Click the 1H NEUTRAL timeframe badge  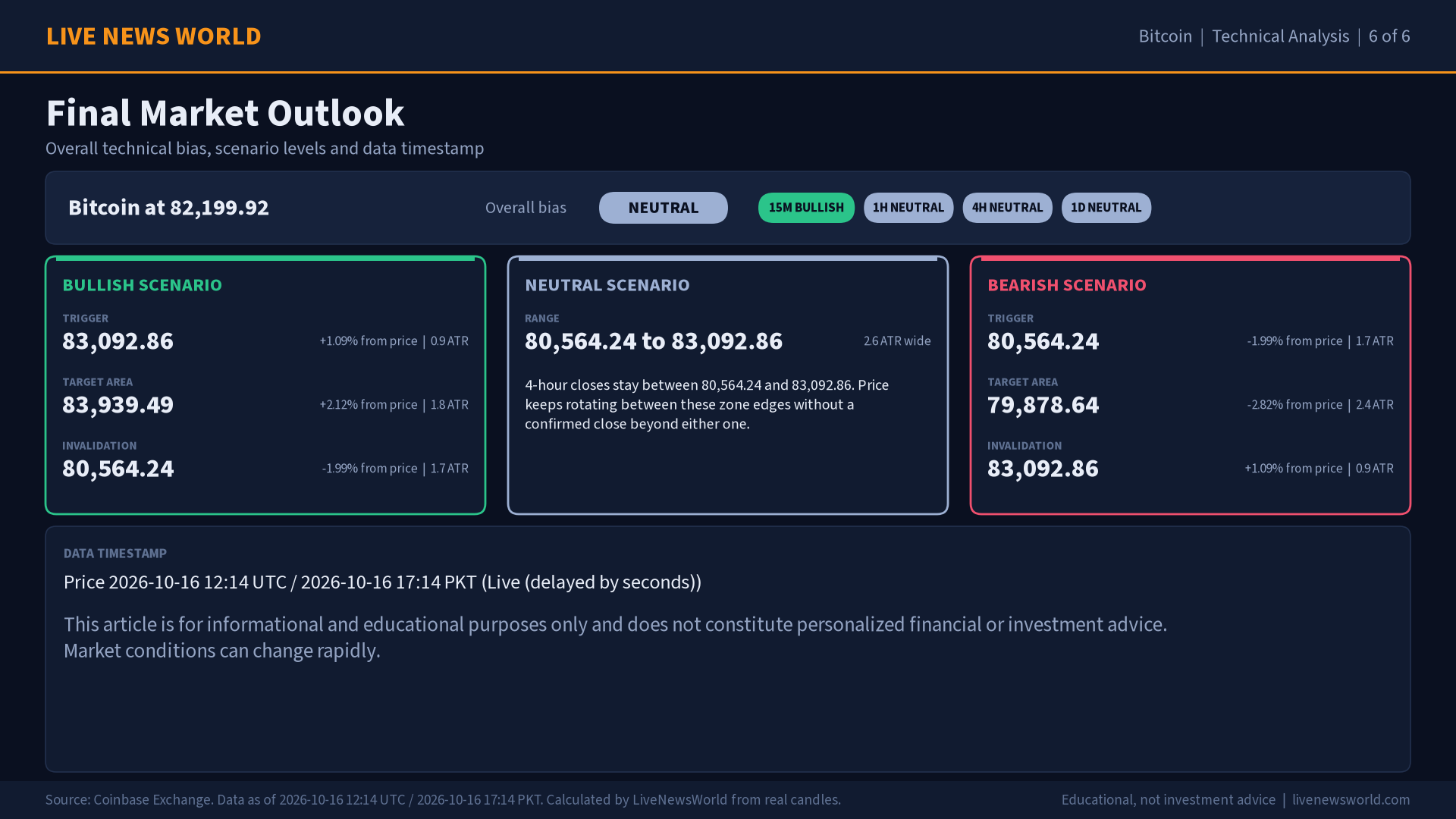[x=908, y=208]
